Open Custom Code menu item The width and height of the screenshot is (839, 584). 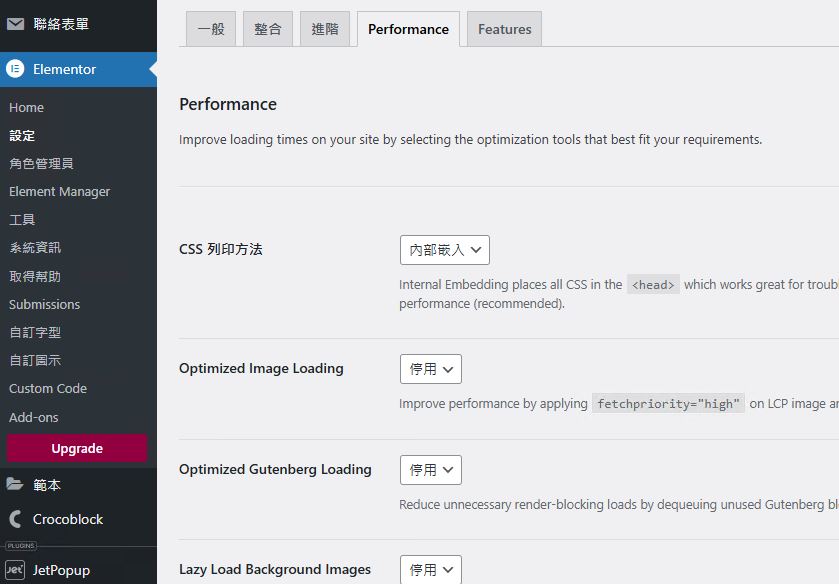point(48,388)
